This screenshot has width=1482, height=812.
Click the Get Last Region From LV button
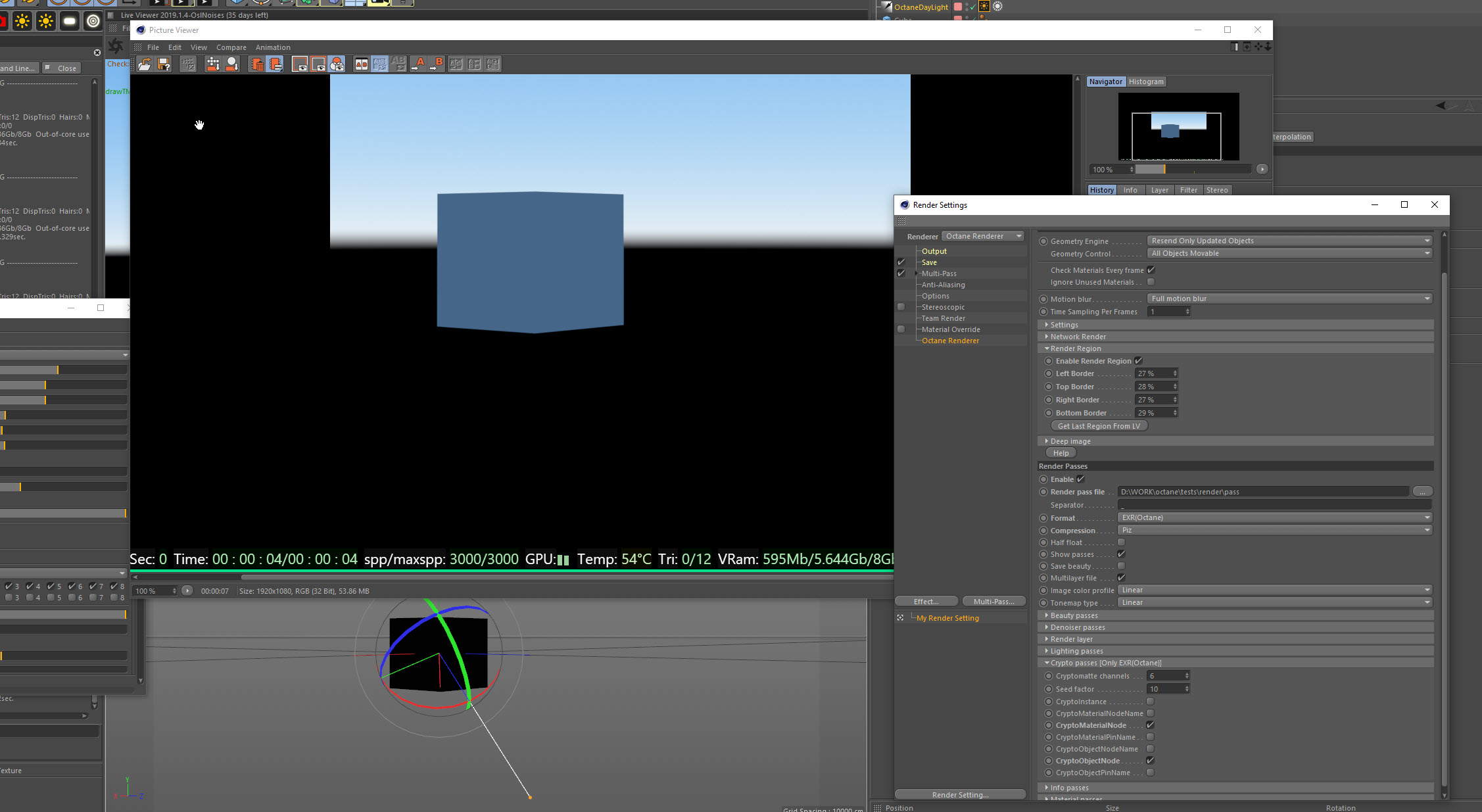point(1098,426)
